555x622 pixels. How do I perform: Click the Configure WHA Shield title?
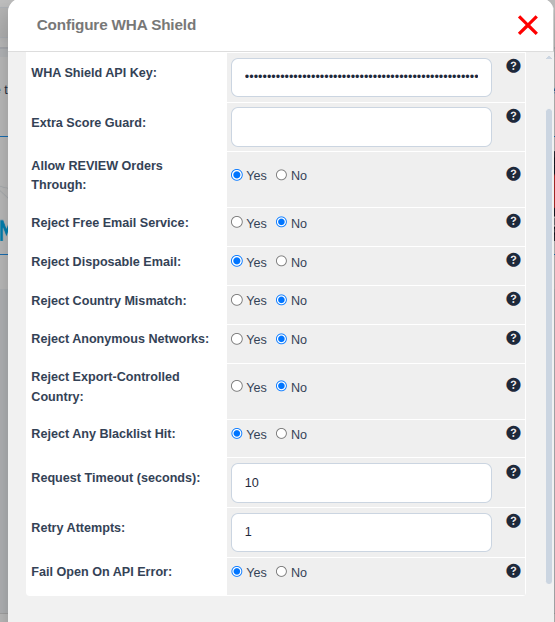[x=116, y=25]
